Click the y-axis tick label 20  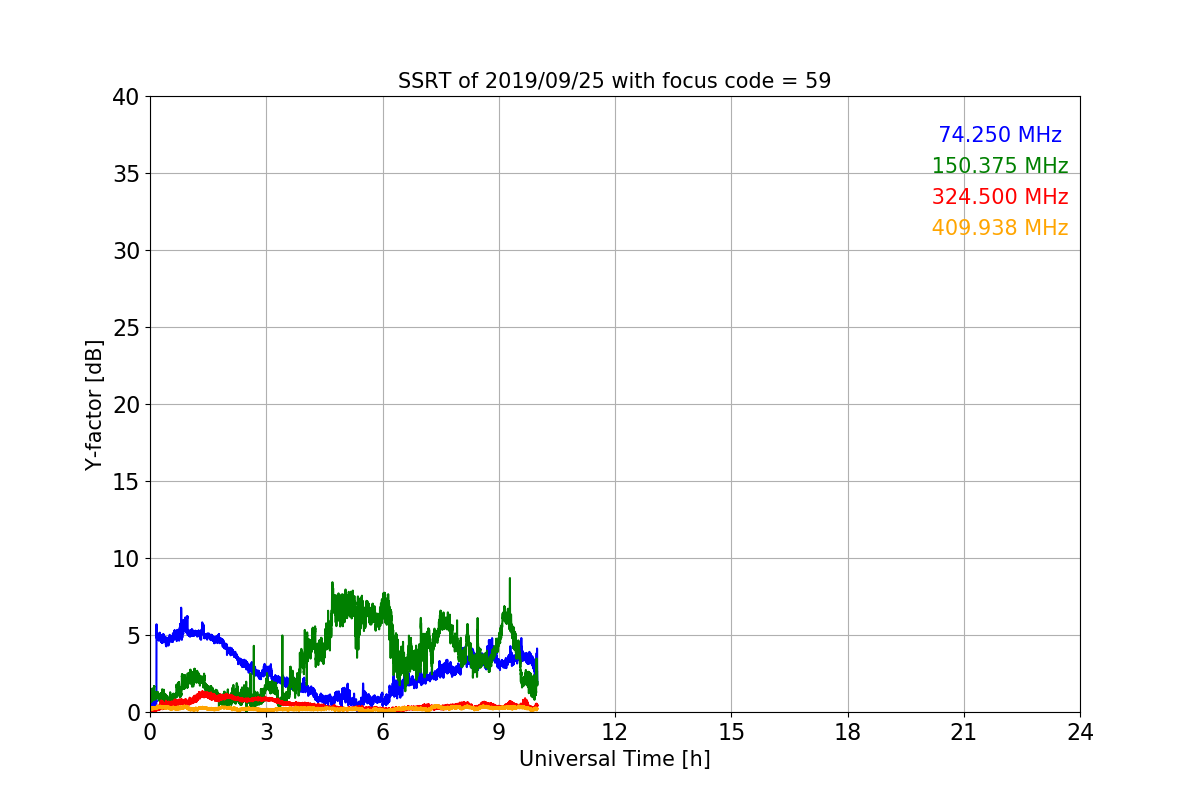(x=125, y=405)
